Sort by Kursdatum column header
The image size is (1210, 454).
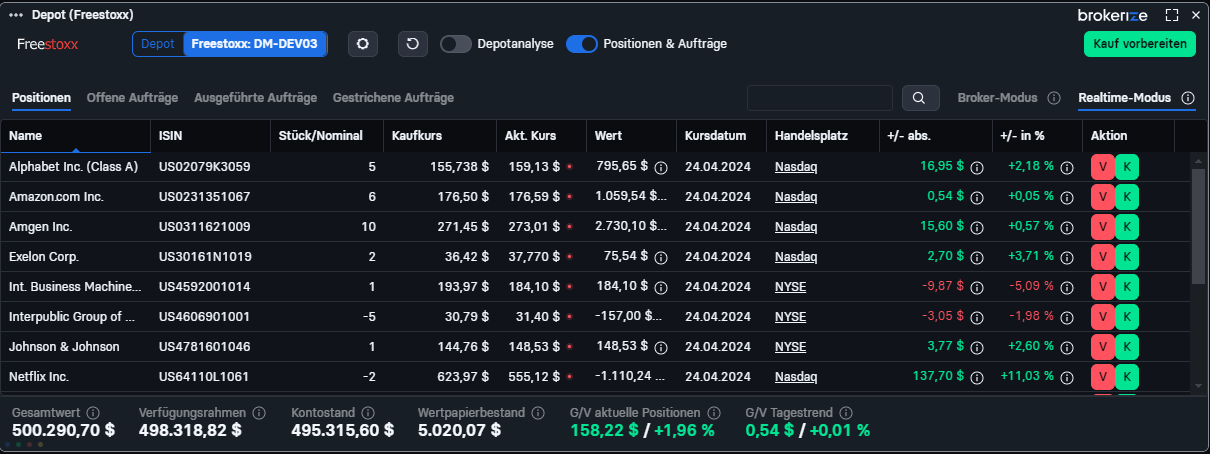pos(721,136)
